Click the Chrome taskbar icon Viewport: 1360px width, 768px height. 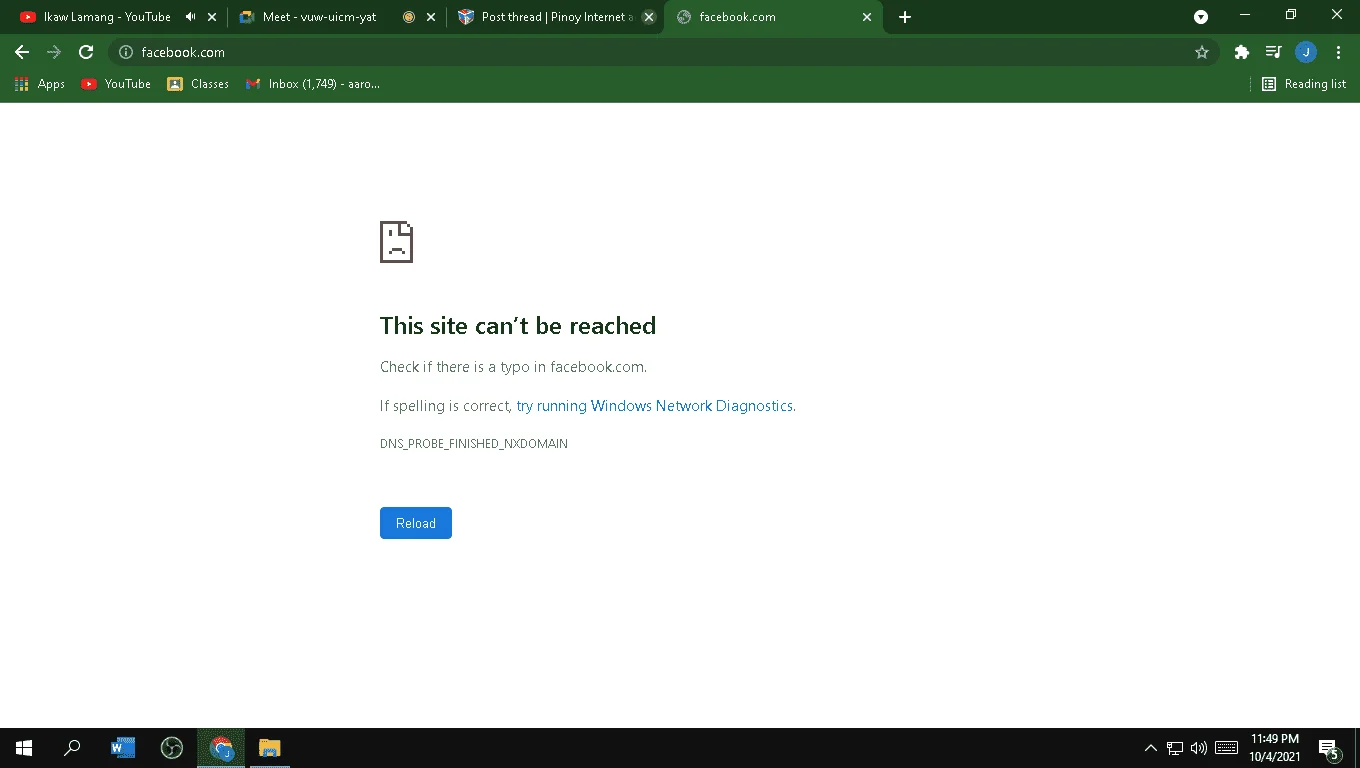tap(221, 747)
